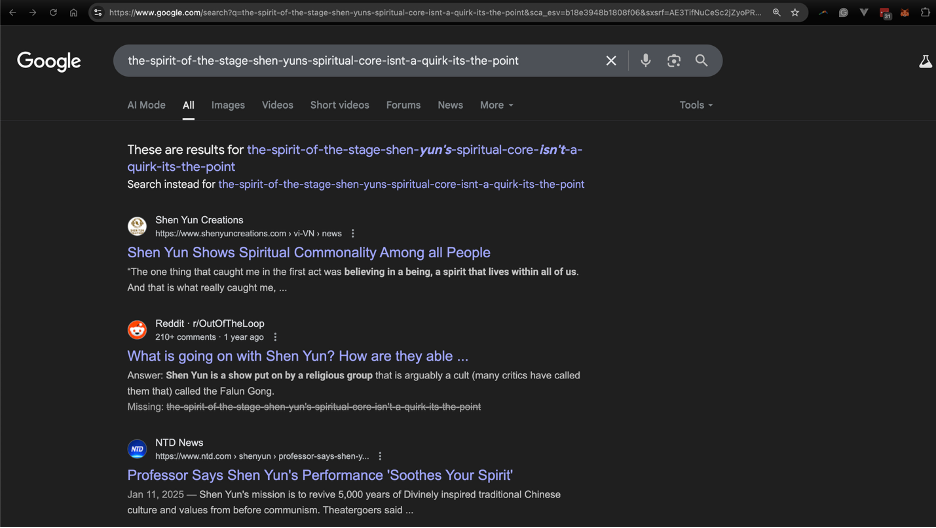Click 'Reddit · r/OutOfTheLoop' source label
The image size is (936, 528).
pyautogui.click(x=210, y=323)
